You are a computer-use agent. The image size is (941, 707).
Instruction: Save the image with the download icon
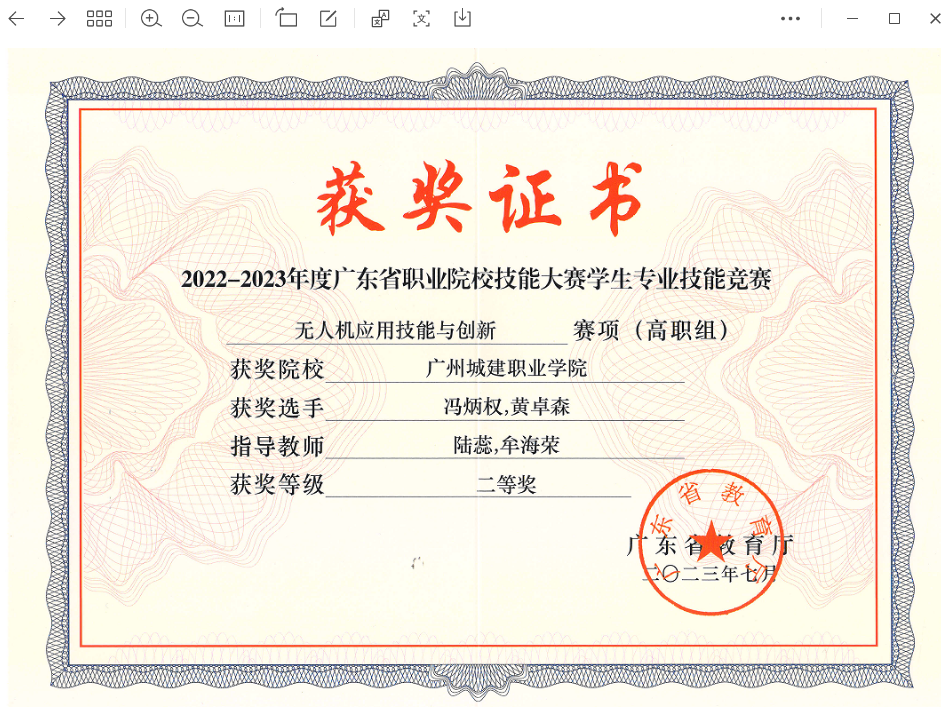click(462, 18)
